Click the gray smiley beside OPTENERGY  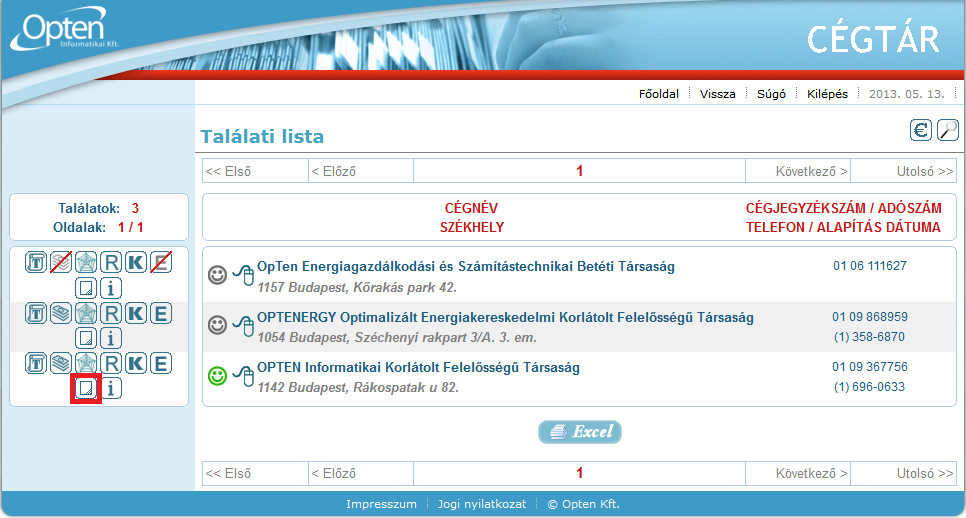(x=217, y=325)
